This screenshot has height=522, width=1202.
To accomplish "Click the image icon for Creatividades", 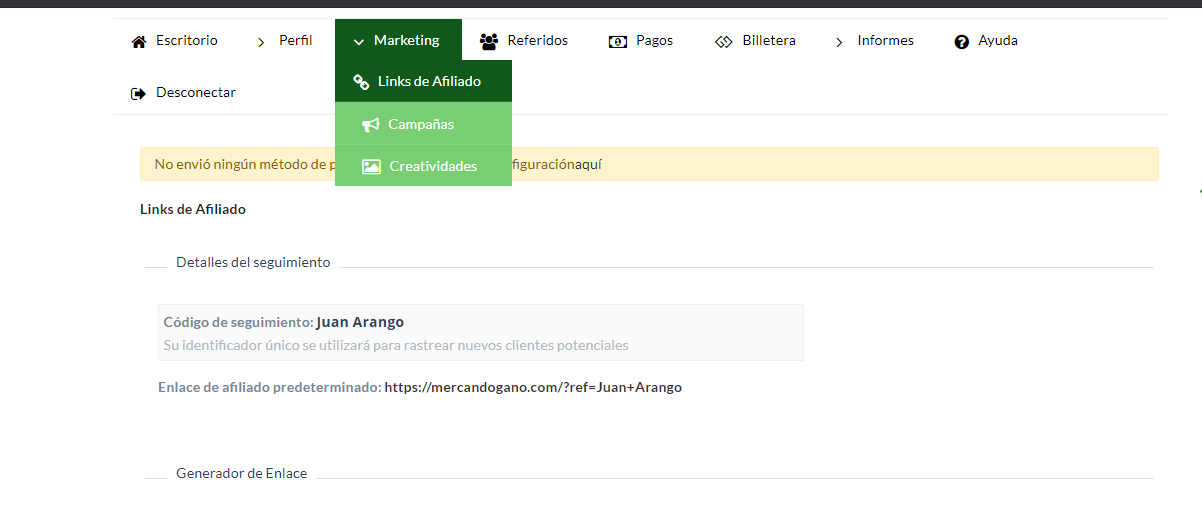I will coord(371,167).
